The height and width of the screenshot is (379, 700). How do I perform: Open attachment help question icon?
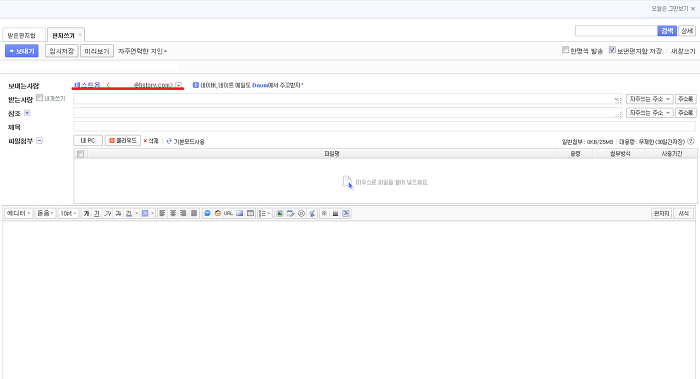[x=691, y=141]
